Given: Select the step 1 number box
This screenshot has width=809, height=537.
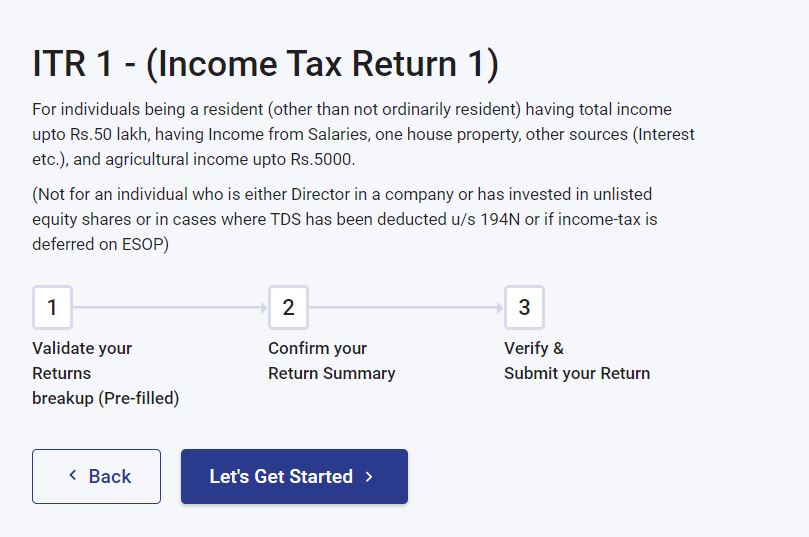Looking at the screenshot, I should [52, 307].
